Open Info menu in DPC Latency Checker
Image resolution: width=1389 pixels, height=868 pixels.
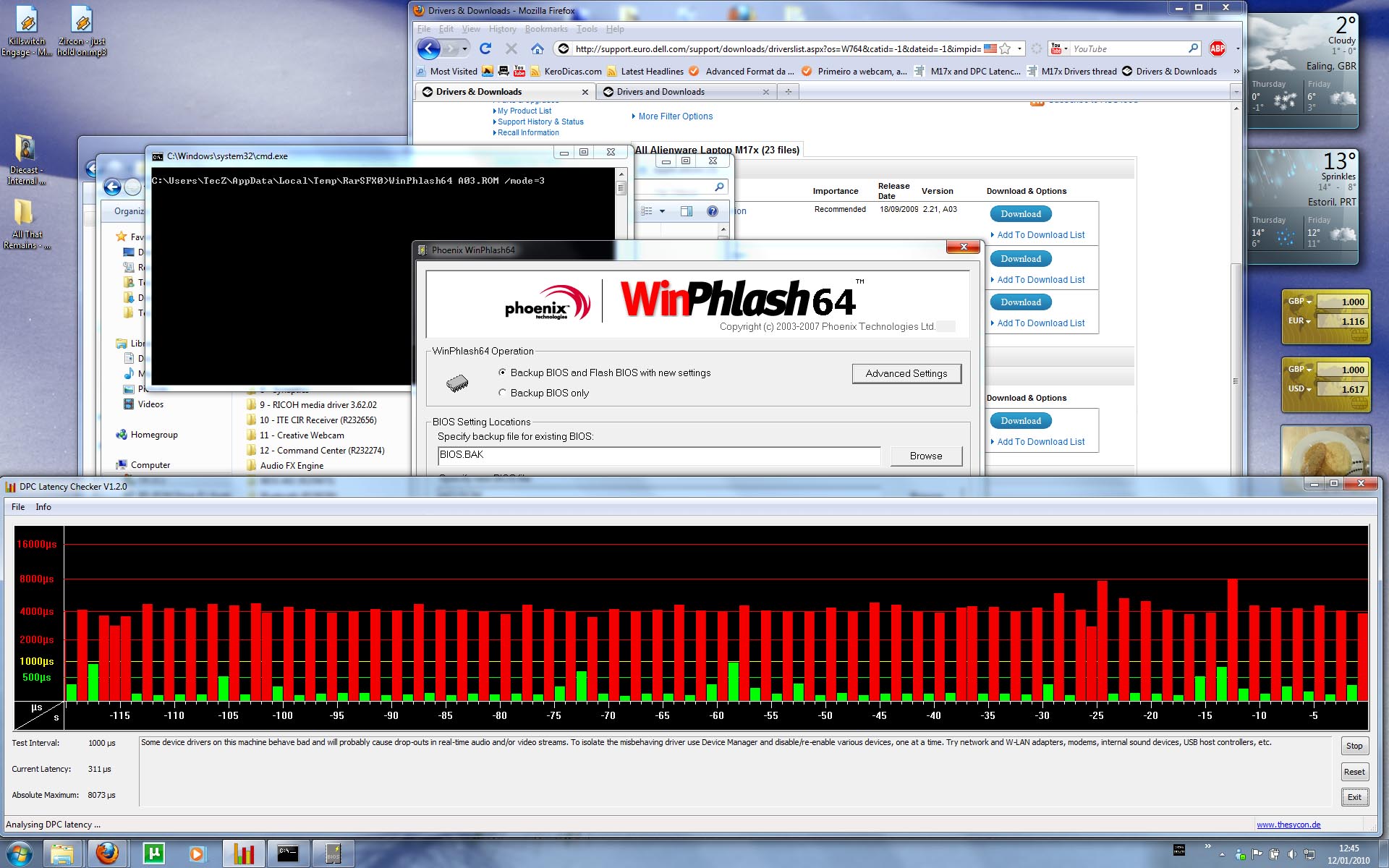(43, 507)
